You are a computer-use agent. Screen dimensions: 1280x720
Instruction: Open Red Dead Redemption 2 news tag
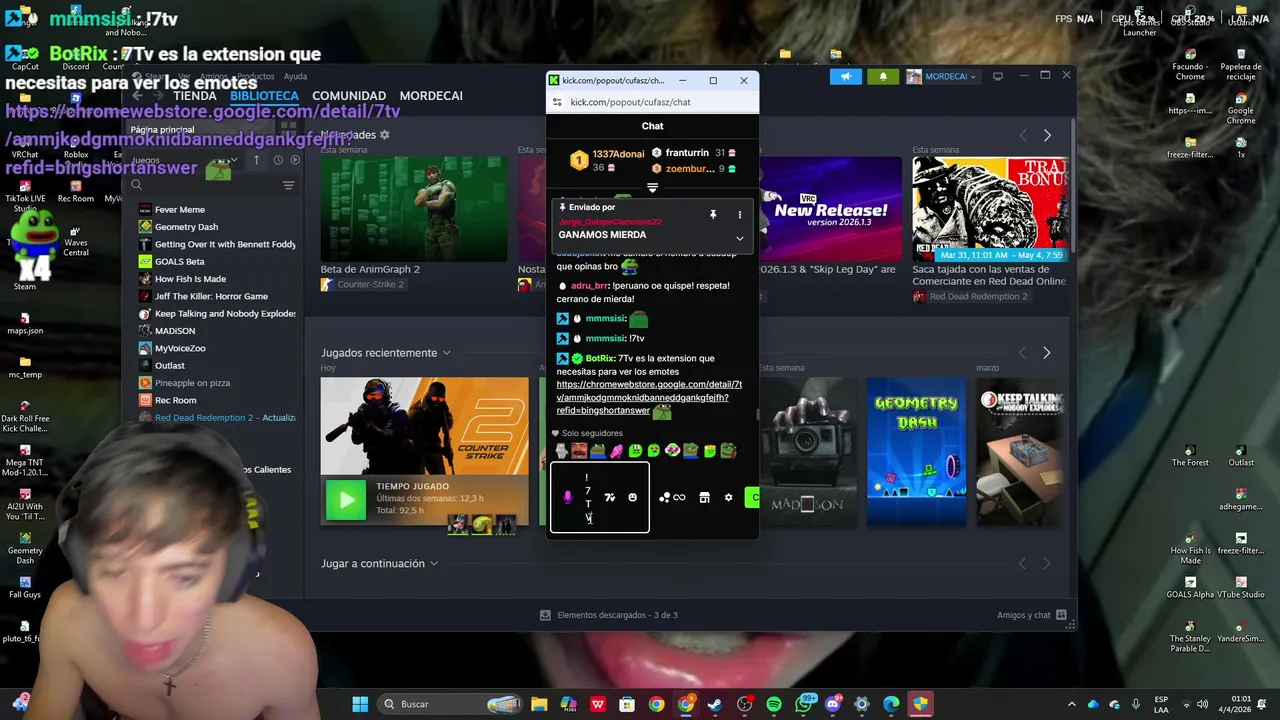tap(970, 297)
